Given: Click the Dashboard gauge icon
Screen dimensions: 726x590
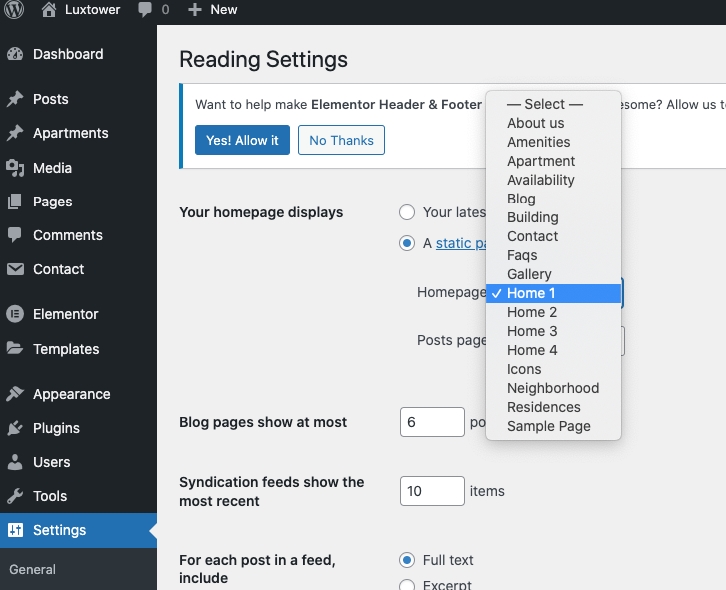Looking at the screenshot, I should (x=15, y=54).
